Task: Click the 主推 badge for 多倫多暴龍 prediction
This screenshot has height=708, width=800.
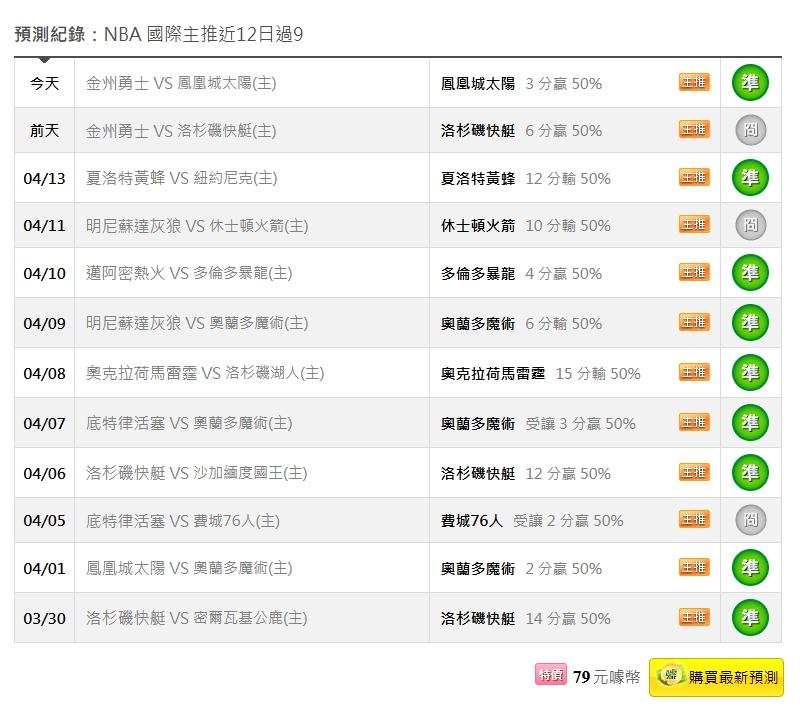Action: (x=694, y=272)
